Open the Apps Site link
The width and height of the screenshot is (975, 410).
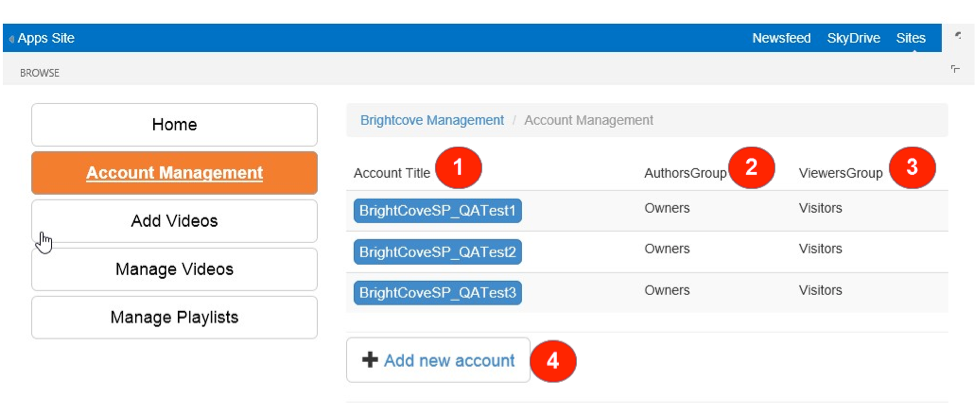45,38
